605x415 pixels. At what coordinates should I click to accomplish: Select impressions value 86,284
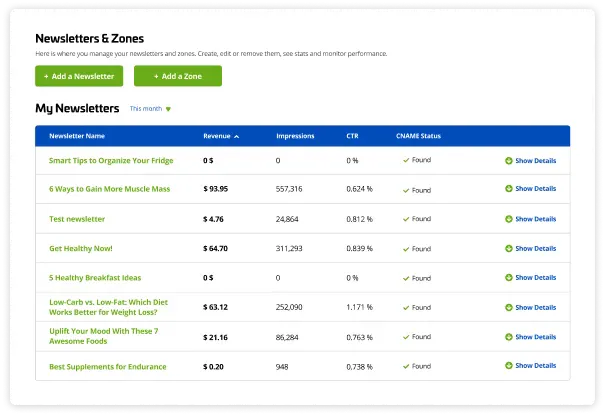tap(287, 337)
